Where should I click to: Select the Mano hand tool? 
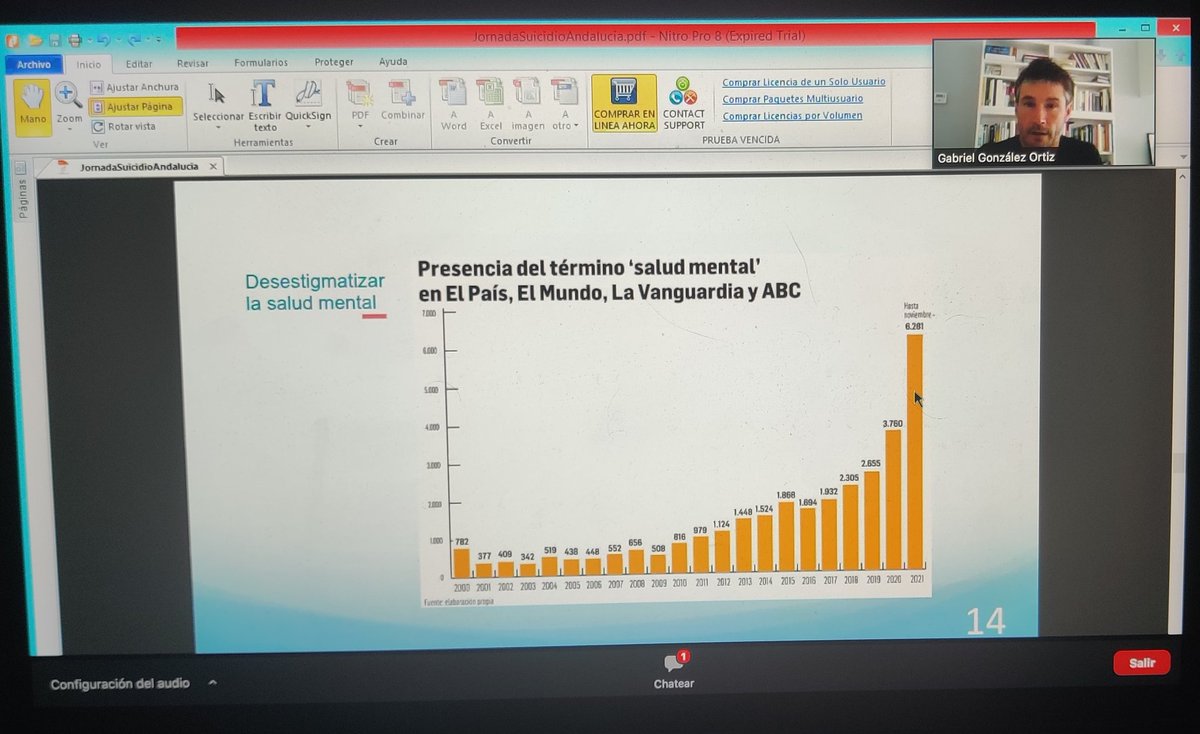coord(33,107)
